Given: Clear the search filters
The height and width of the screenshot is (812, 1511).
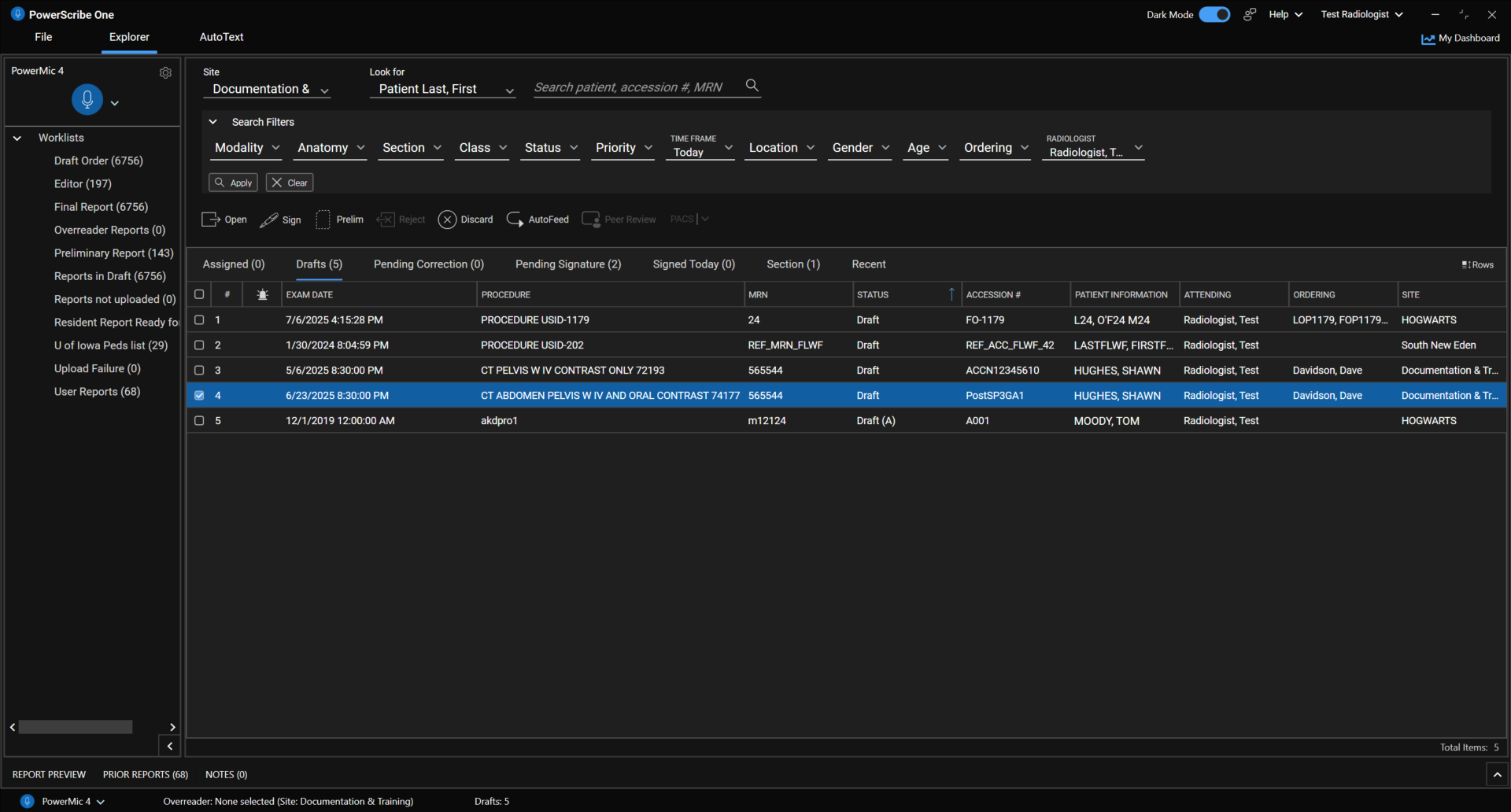Looking at the screenshot, I should click(x=290, y=183).
